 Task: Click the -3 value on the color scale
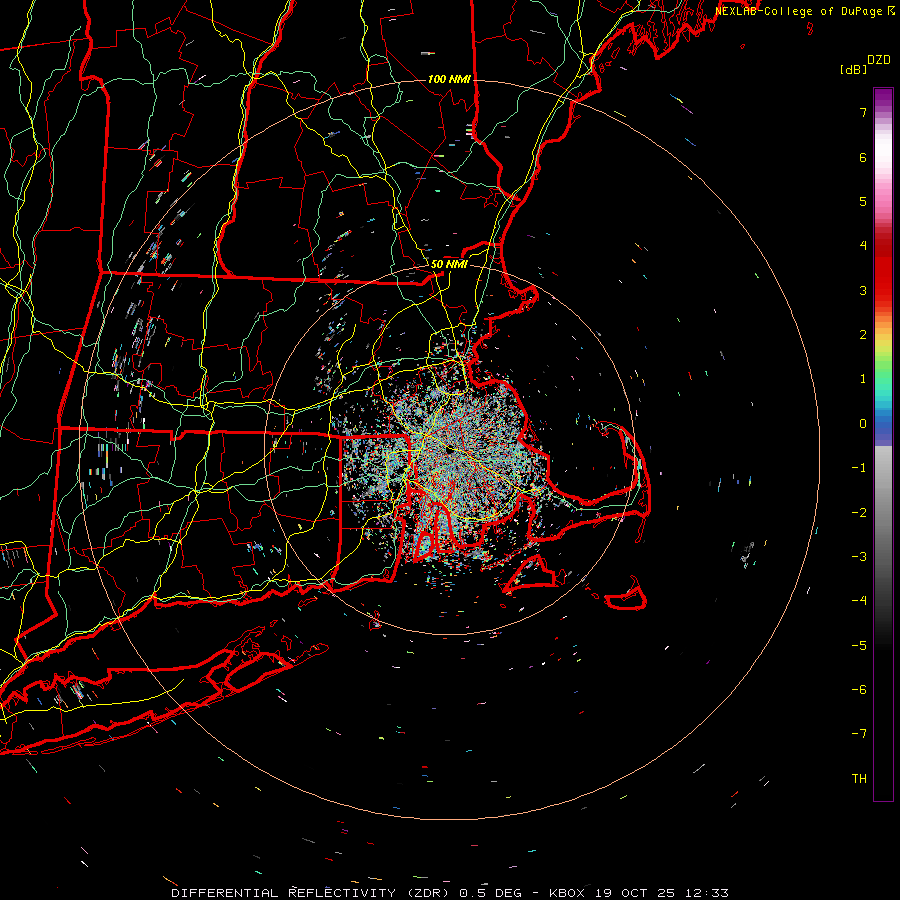click(859, 557)
